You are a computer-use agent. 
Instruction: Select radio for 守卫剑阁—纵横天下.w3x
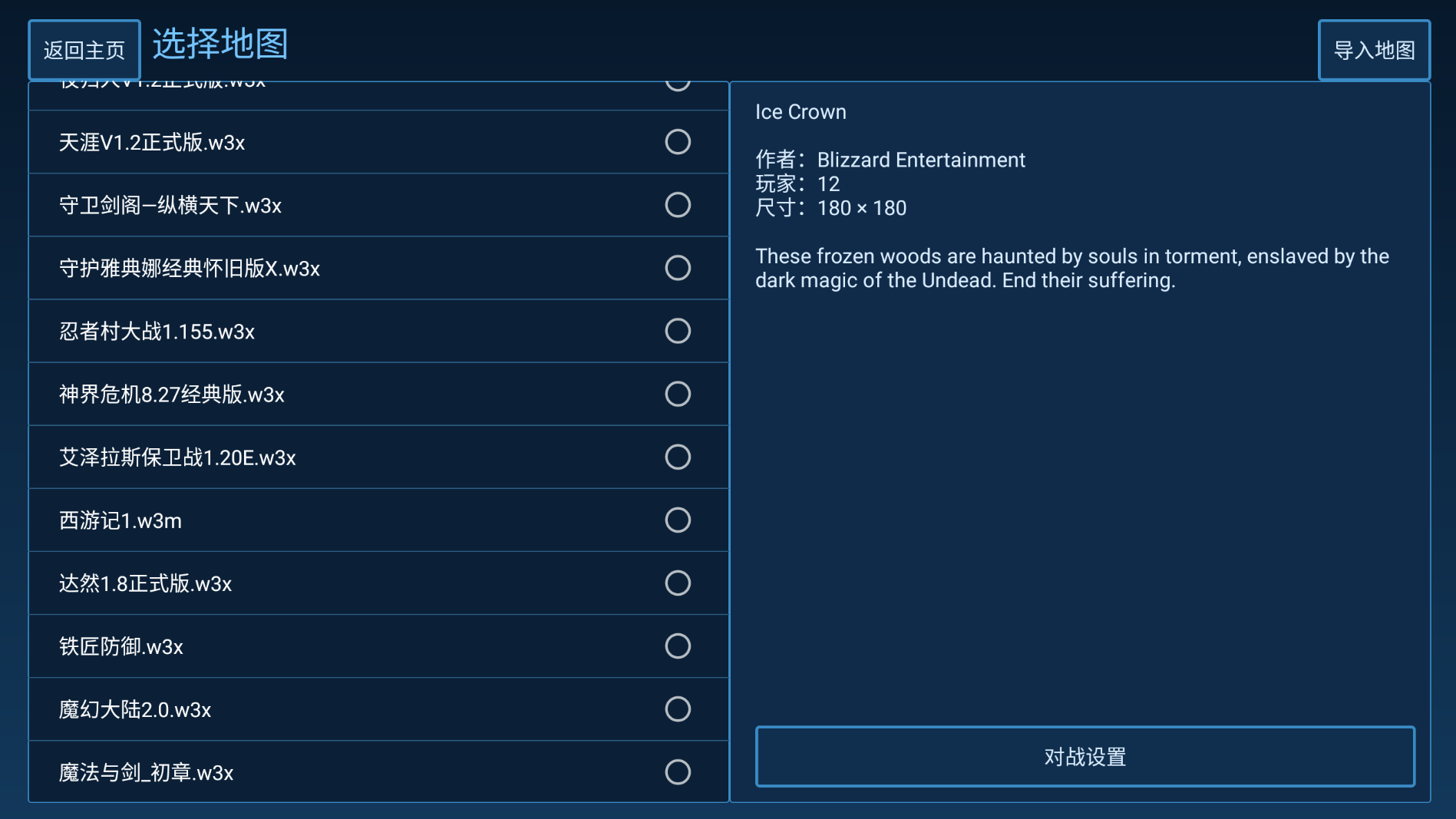678,205
